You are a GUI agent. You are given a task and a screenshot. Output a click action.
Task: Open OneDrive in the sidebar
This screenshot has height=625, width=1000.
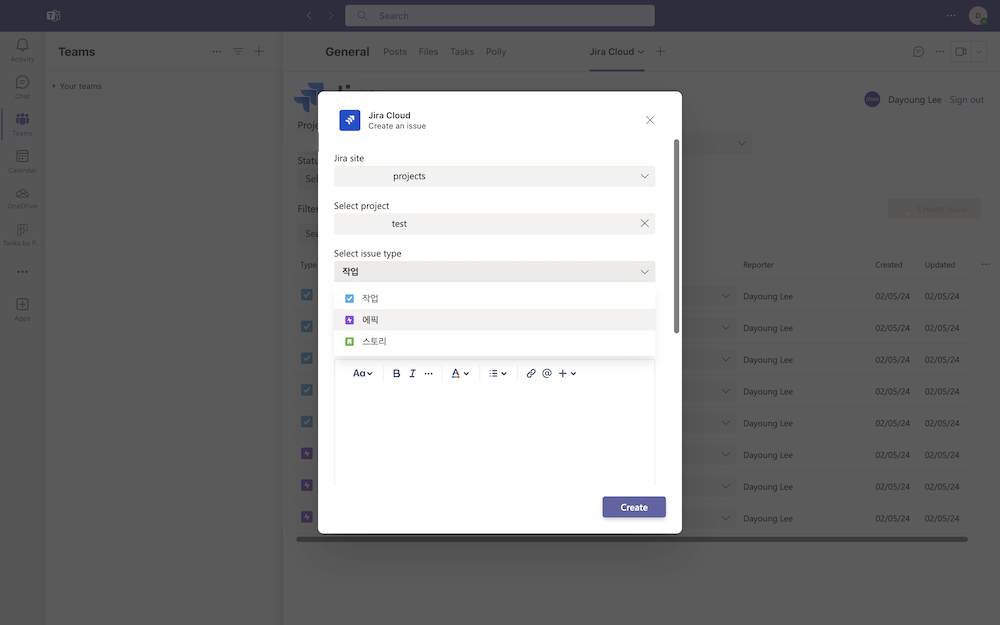pyautogui.click(x=22, y=198)
